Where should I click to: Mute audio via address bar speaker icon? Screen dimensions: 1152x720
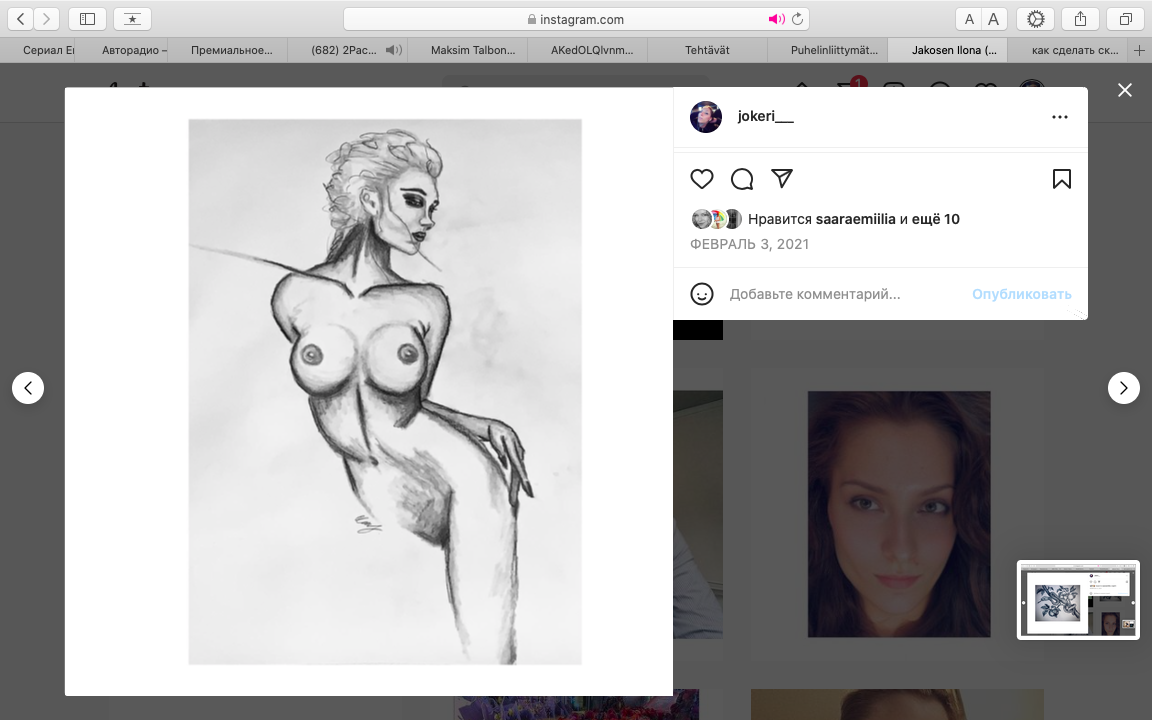pos(776,19)
